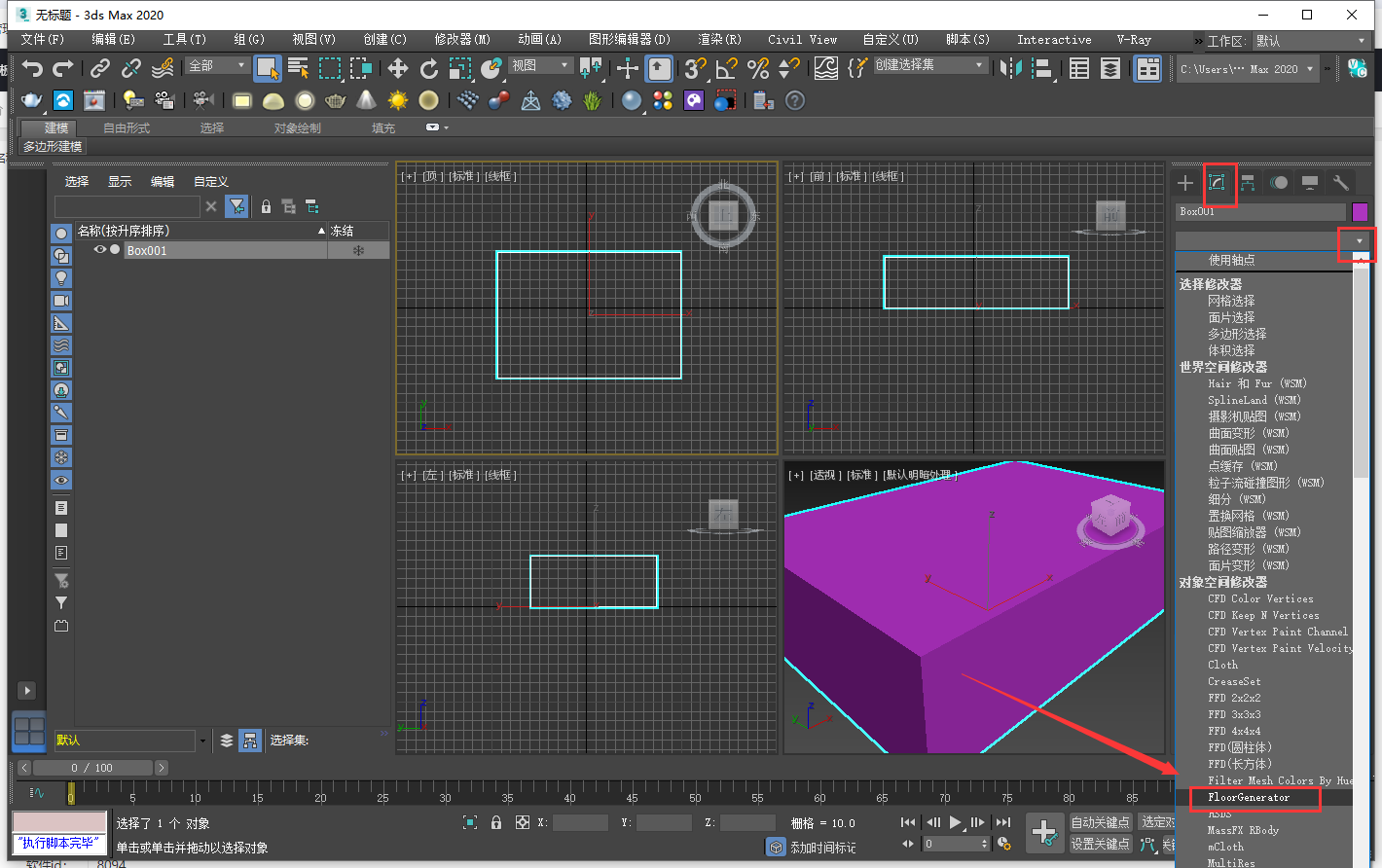1382x868 pixels.
Task: Activate Select and Link tool
Action: click(x=100, y=68)
